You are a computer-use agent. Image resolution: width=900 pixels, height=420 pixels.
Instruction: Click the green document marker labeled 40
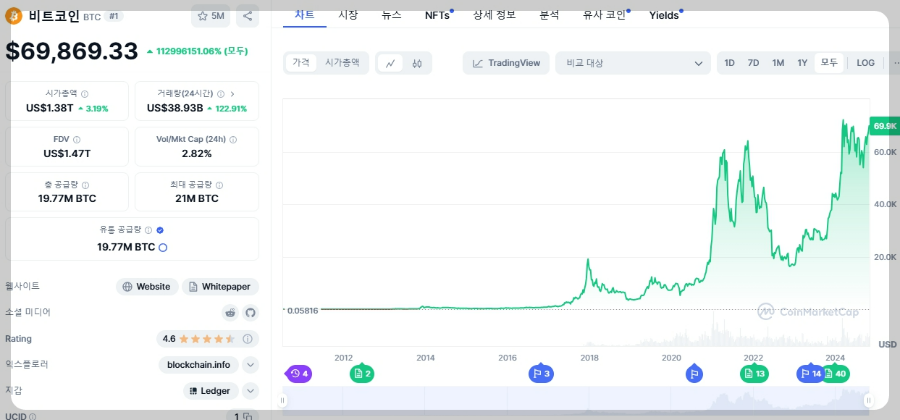[x=836, y=374]
